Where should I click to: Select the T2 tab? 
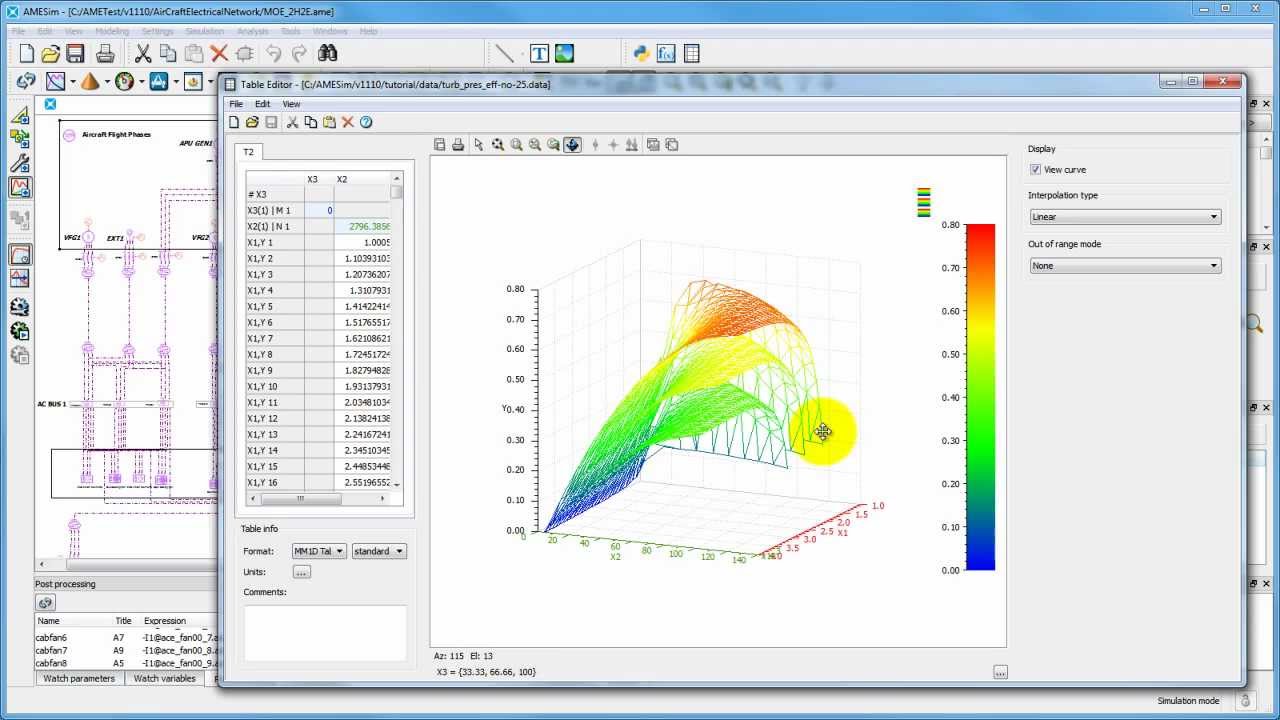click(x=248, y=152)
